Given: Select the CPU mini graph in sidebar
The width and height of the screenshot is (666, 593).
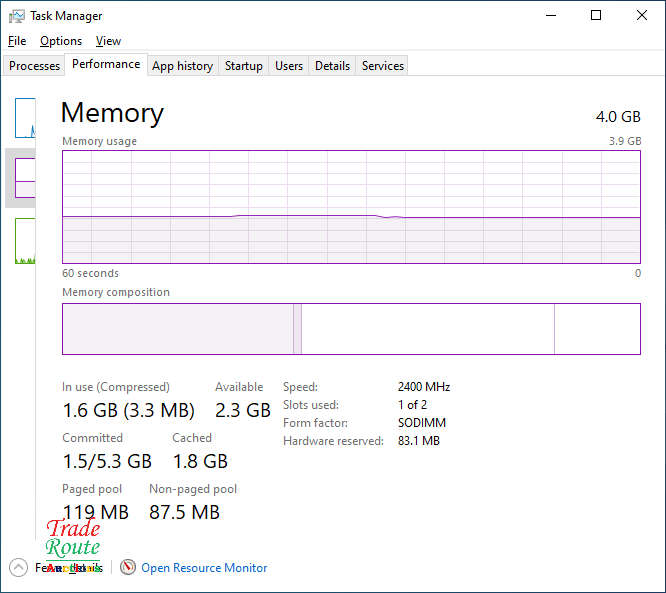Looking at the screenshot, I should (x=25, y=118).
